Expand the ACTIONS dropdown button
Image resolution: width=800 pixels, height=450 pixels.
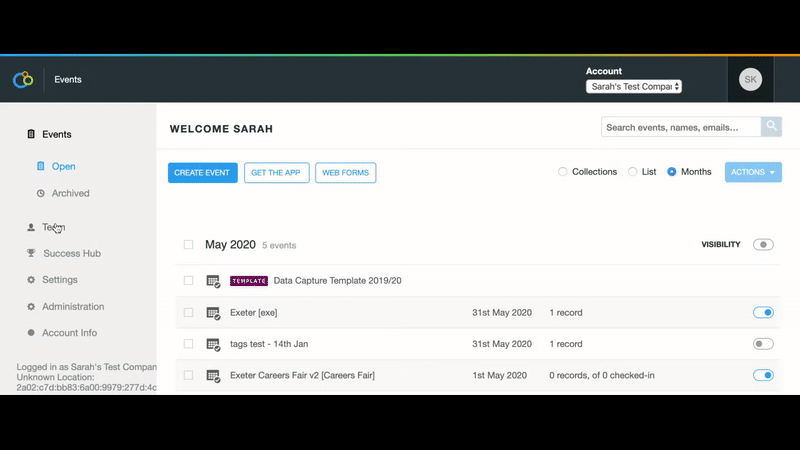[x=753, y=172]
